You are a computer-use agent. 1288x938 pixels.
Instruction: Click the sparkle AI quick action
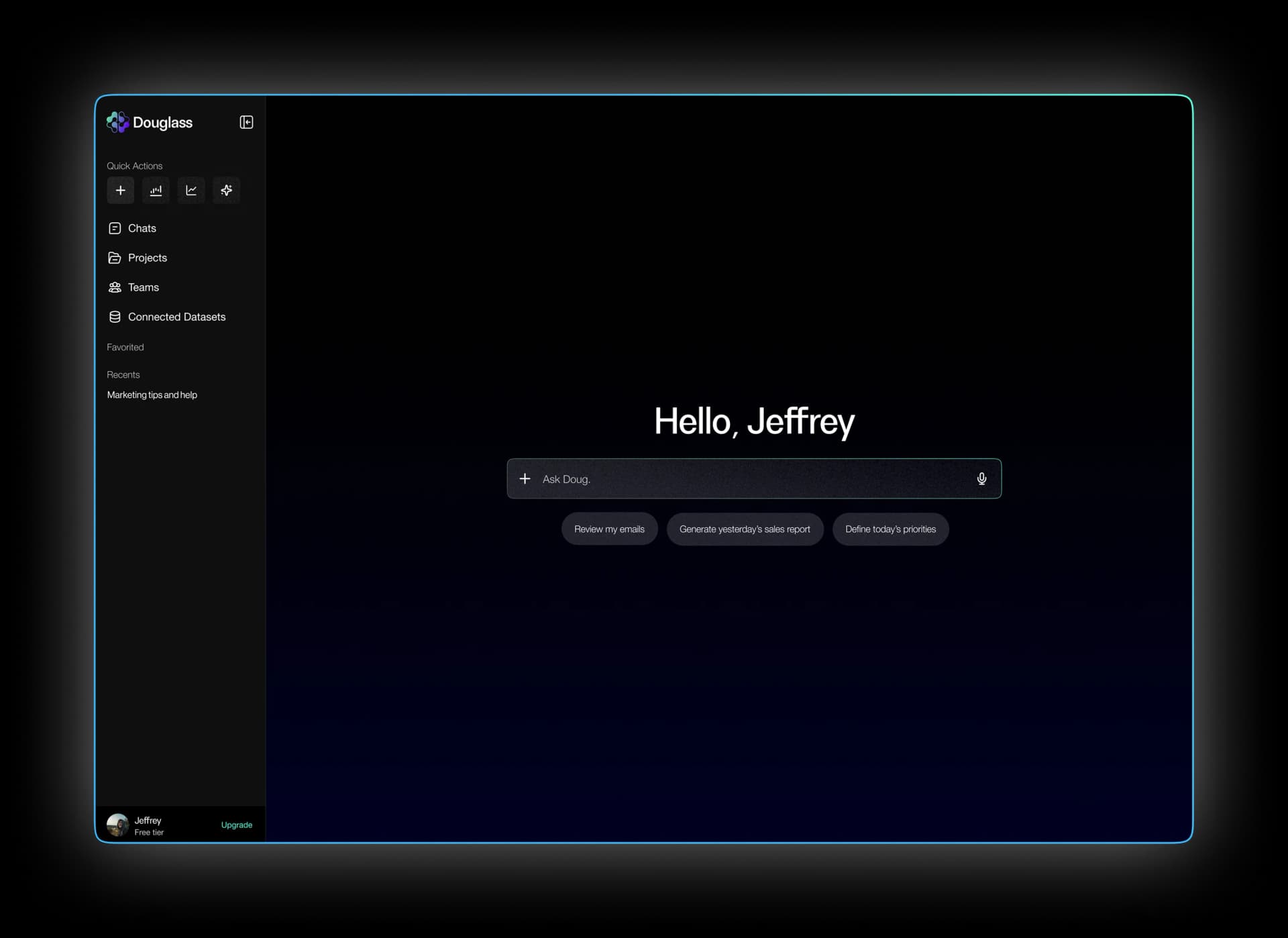click(x=226, y=191)
